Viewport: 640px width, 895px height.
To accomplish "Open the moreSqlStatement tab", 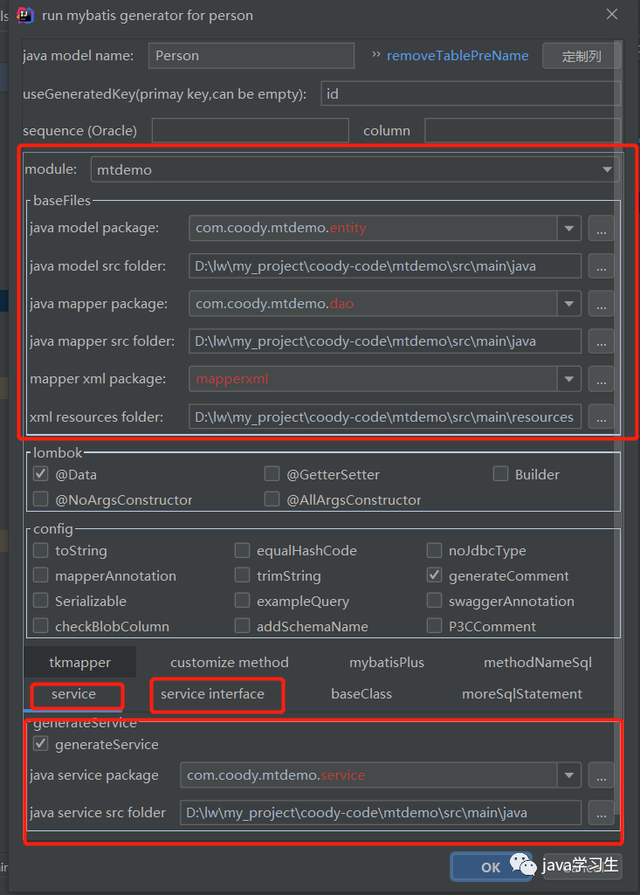I will pyautogui.click(x=522, y=694).
